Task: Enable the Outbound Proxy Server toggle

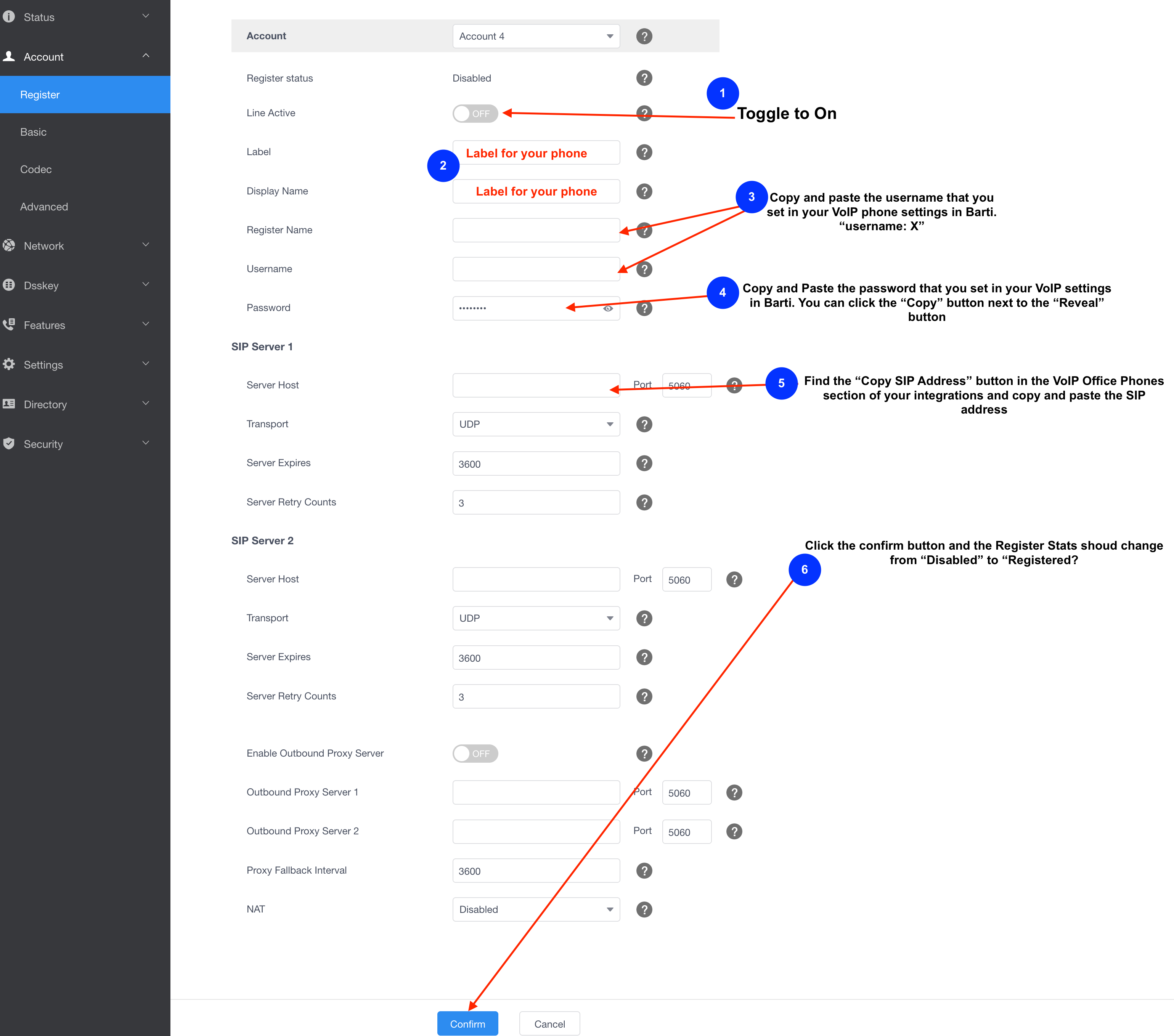Action: pos(475,754)
